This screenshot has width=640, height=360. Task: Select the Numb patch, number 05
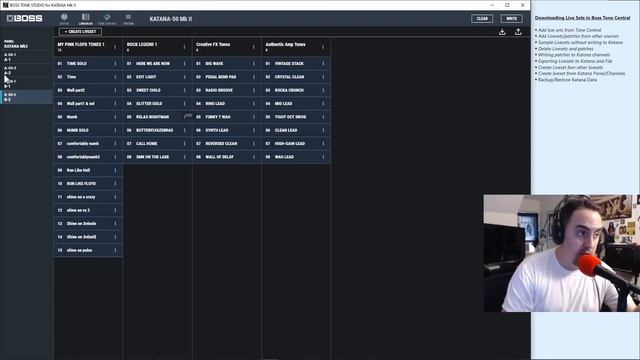(x=88, y=117)
